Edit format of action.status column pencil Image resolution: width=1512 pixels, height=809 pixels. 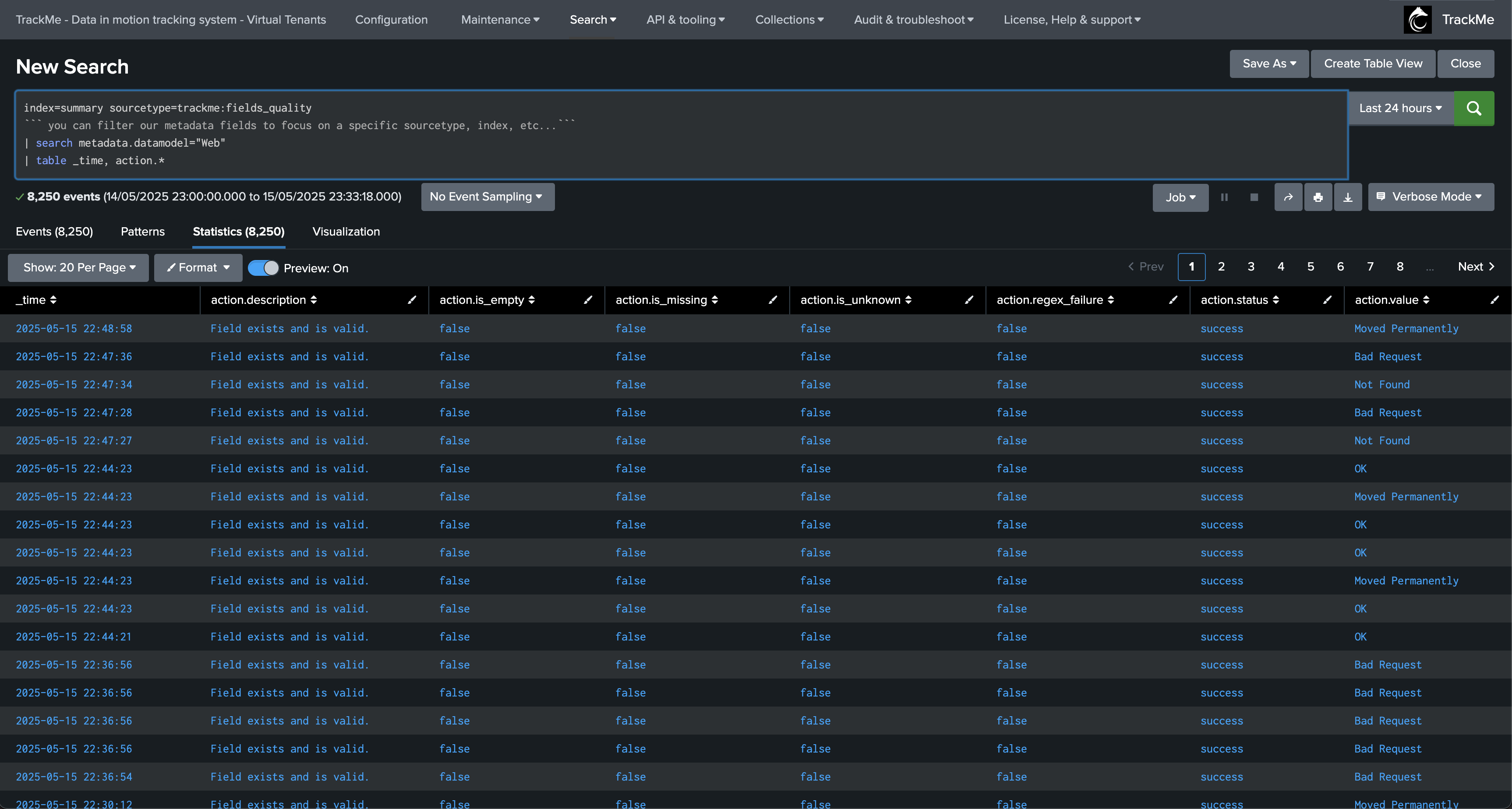click(x=1327, y=300)
